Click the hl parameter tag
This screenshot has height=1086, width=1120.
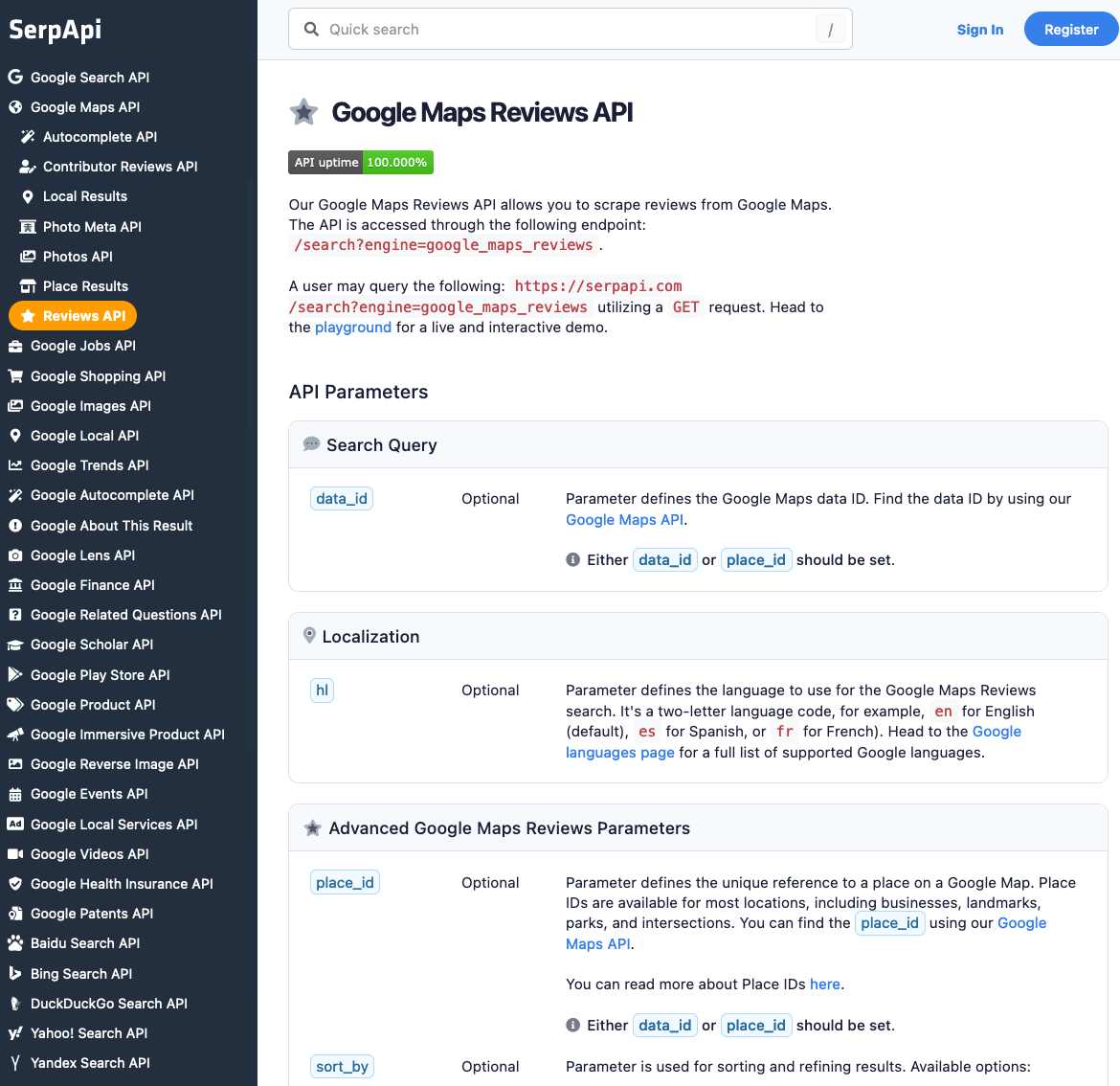pyautogui.click(x=322, y=690)
